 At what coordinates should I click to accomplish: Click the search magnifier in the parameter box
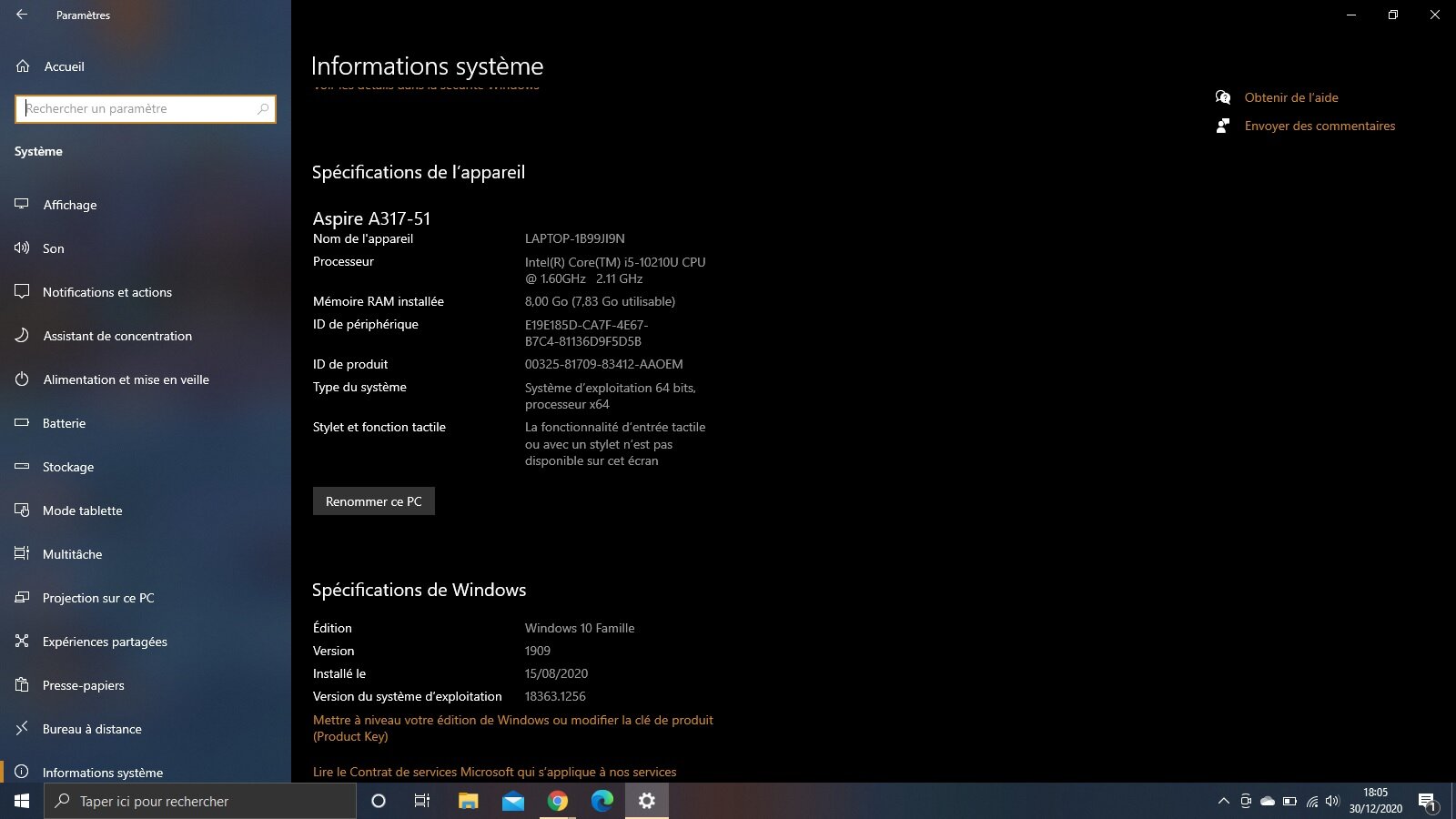[263, 109]
